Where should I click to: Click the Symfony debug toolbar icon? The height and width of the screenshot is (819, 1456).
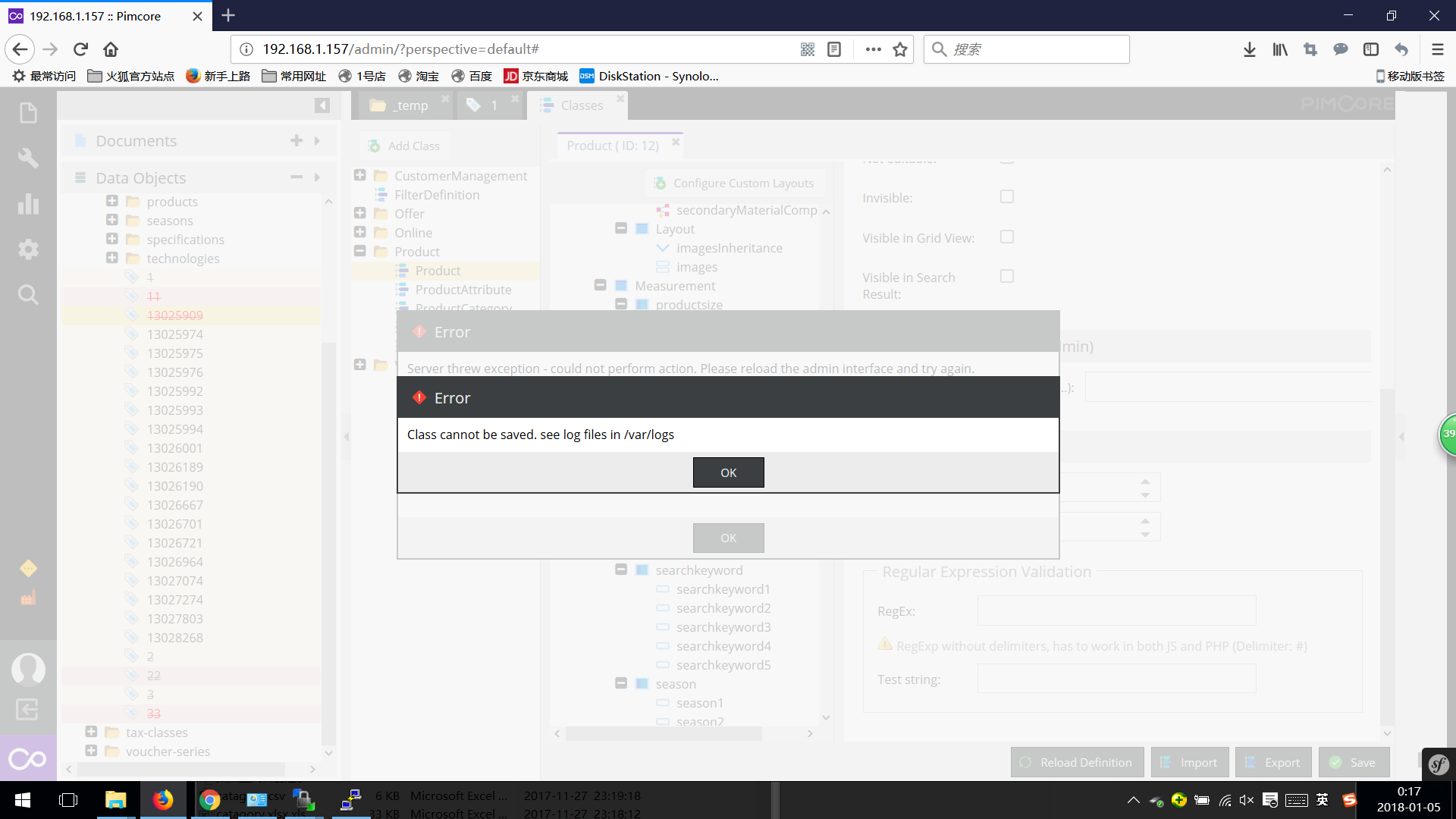pos(1439,764)
